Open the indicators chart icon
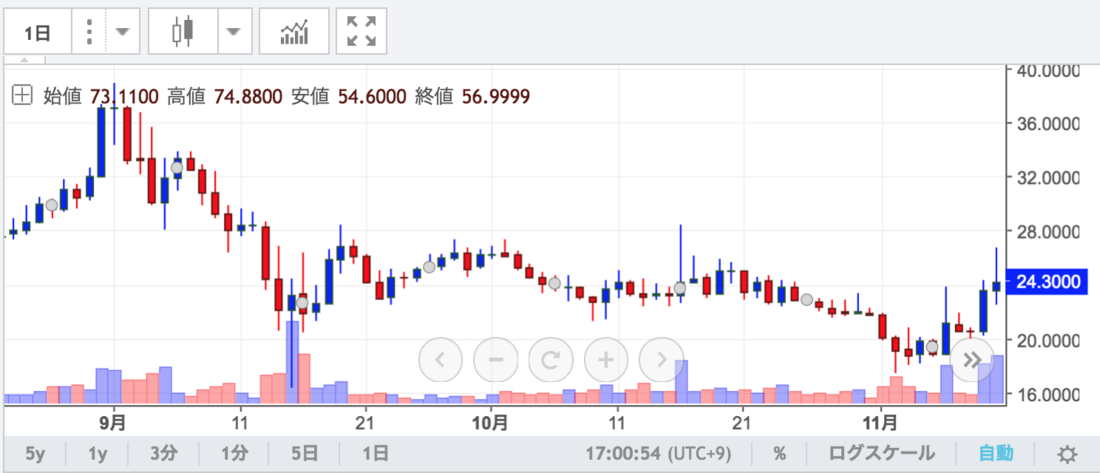1100x473 pixels. coord(294,32)
